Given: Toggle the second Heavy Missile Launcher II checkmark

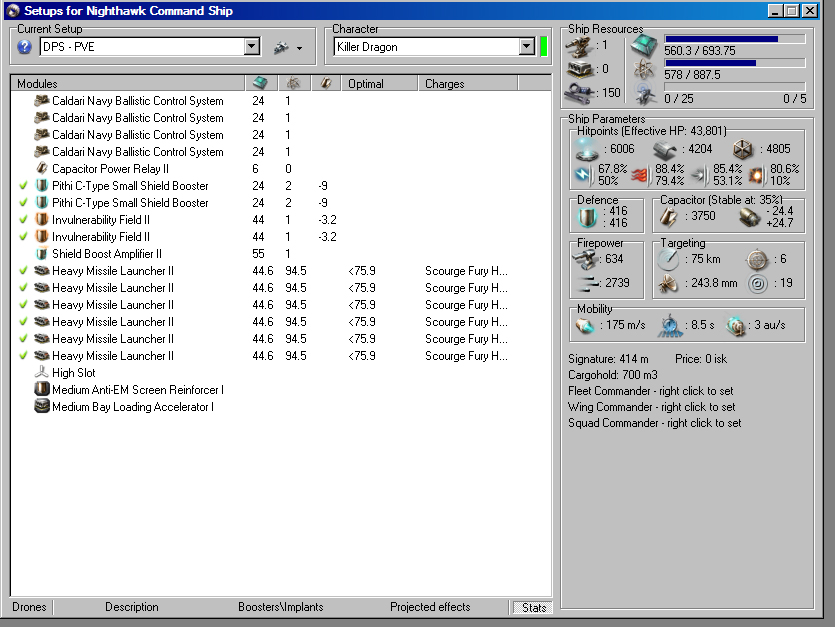Looking at the screenshot, I should tap(23, 288).
